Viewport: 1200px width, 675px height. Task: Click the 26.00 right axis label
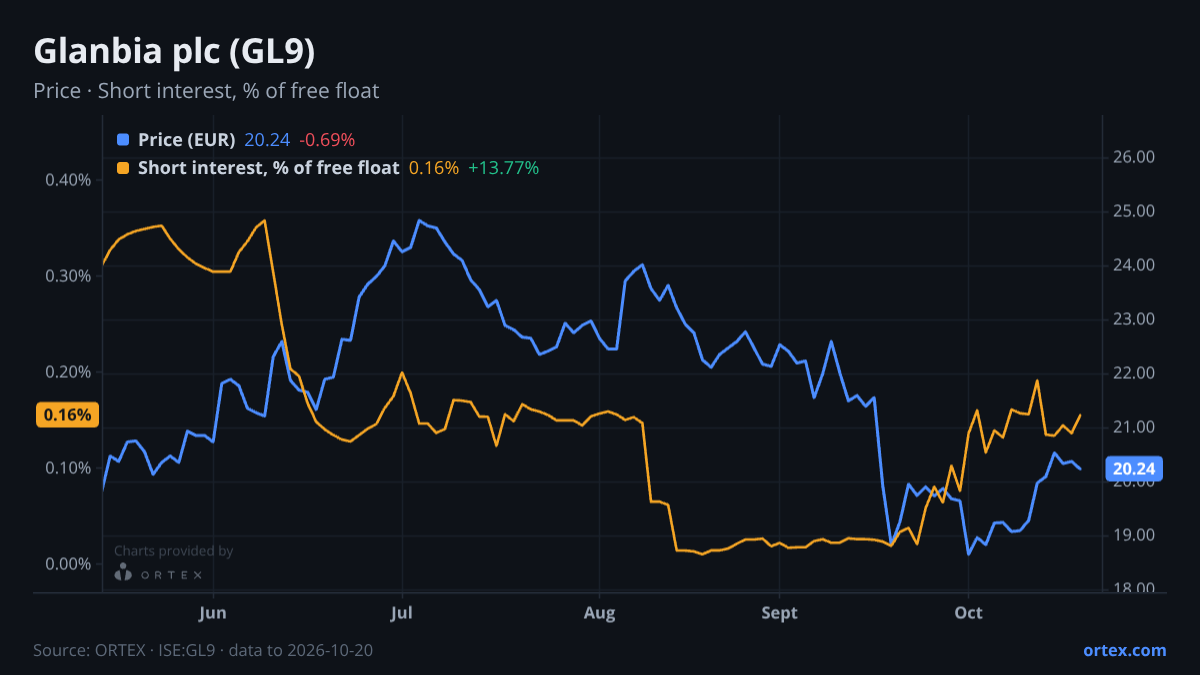coord(1134,157)
